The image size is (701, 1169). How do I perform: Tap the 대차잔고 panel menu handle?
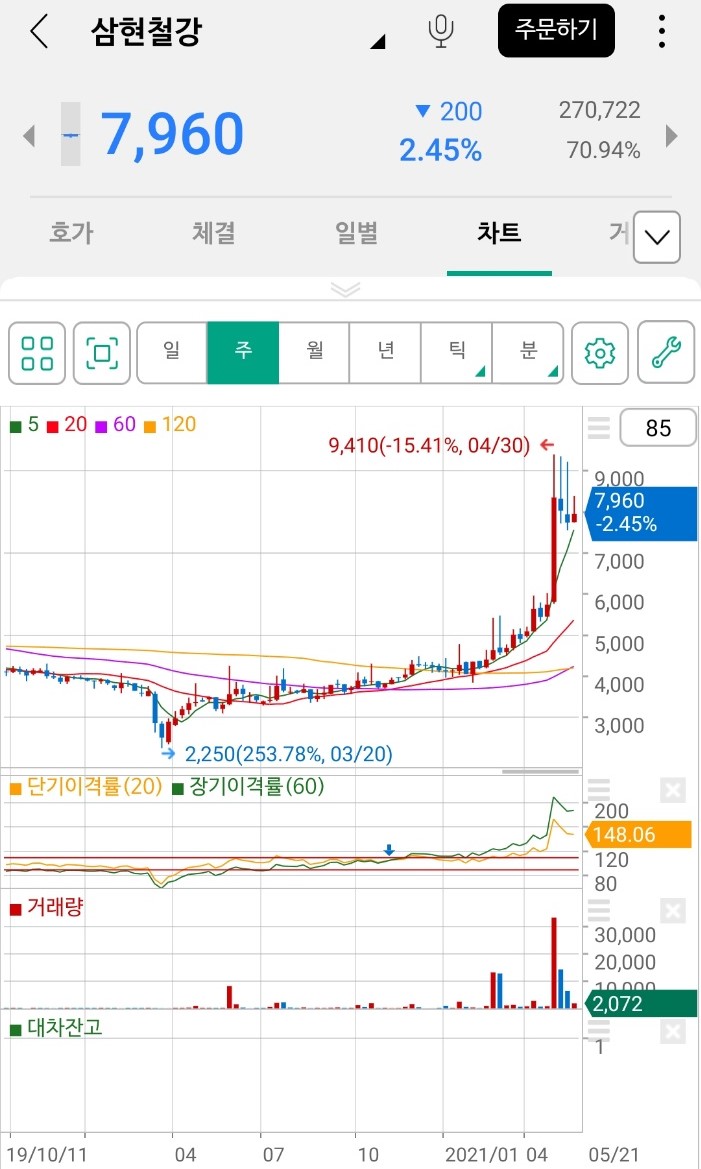pos(599,1030)
